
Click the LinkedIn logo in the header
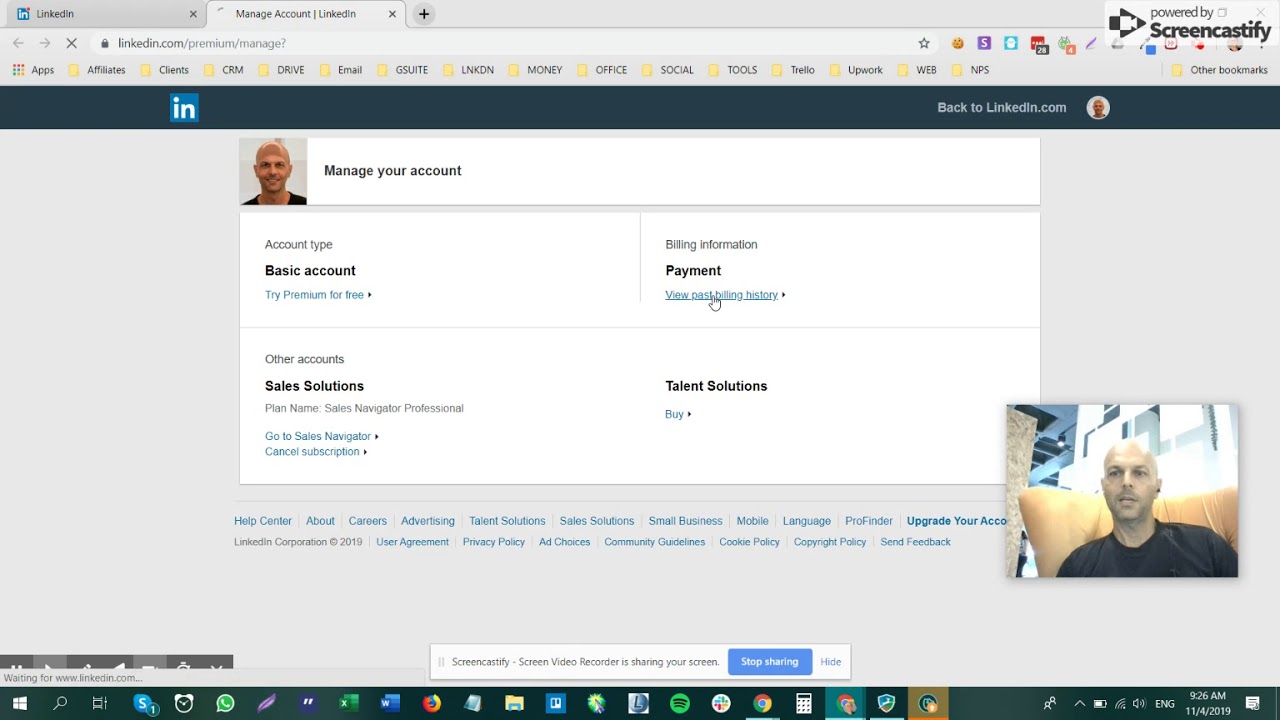184,108
